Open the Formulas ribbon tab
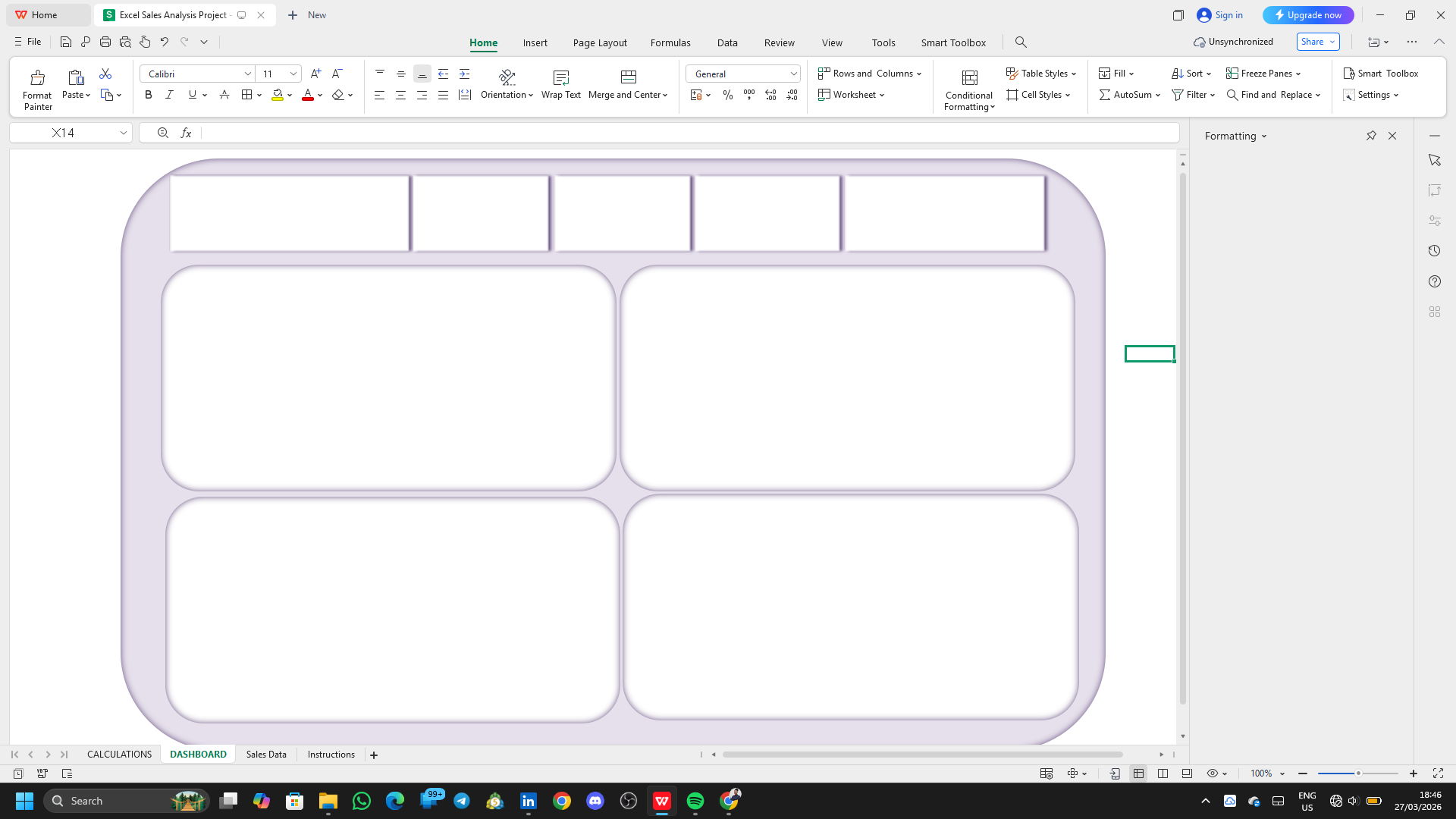Screen dimensions: 1456x819 click(x=670, y=42)
